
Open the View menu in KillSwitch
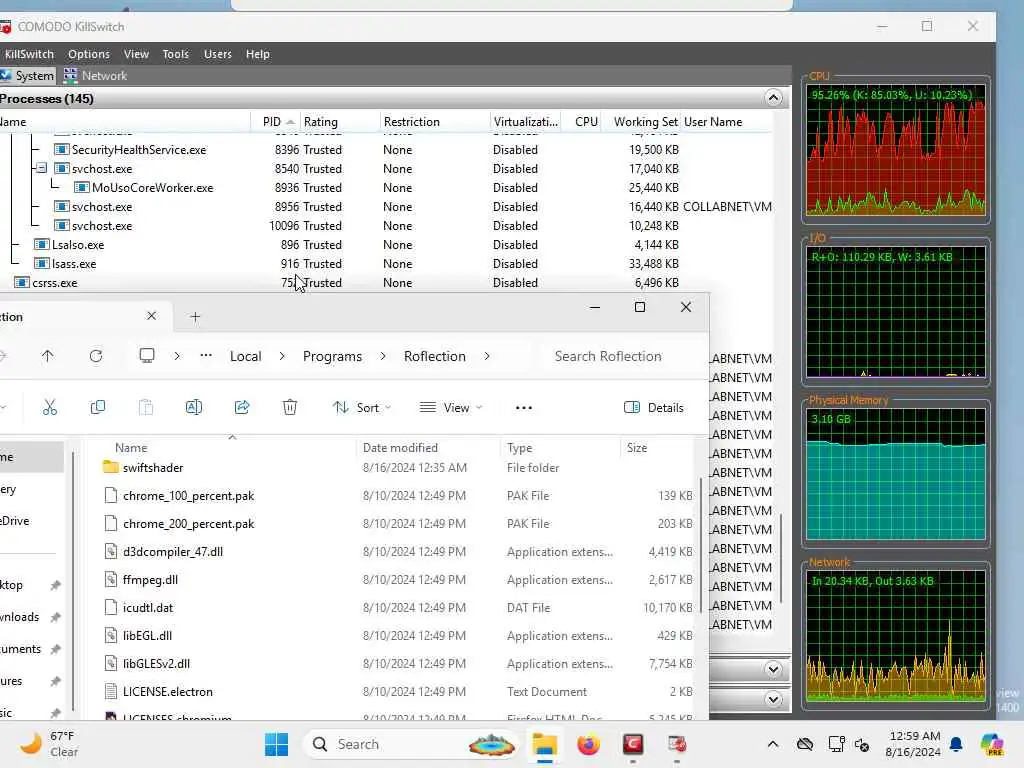(x=136, y=54)
